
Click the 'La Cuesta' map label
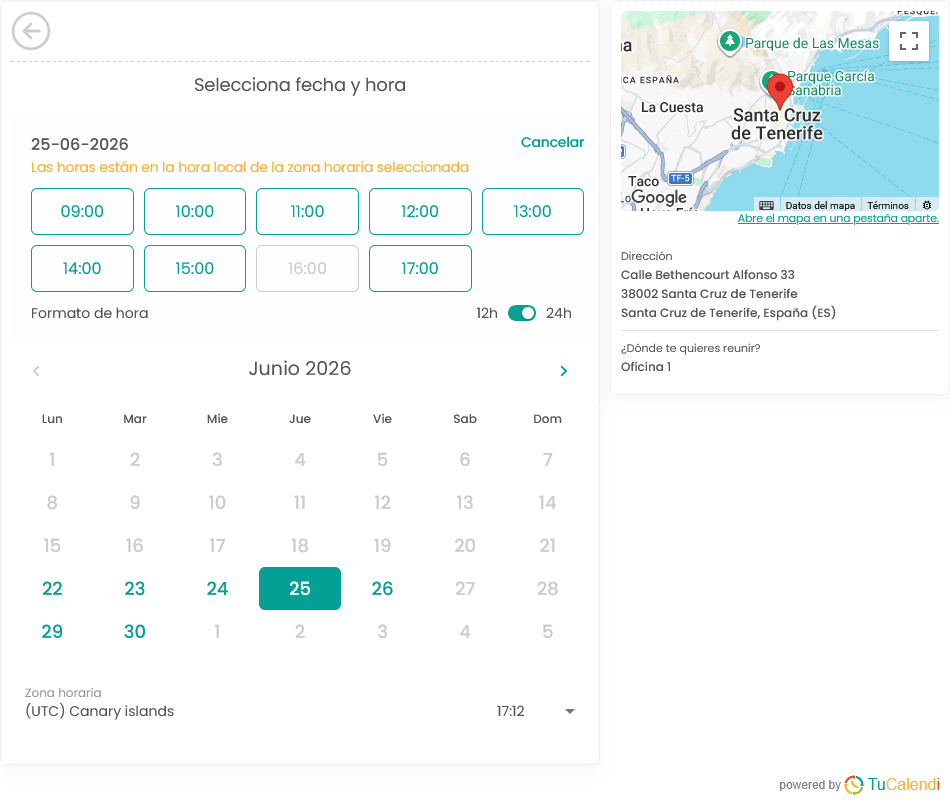(672, 107)
